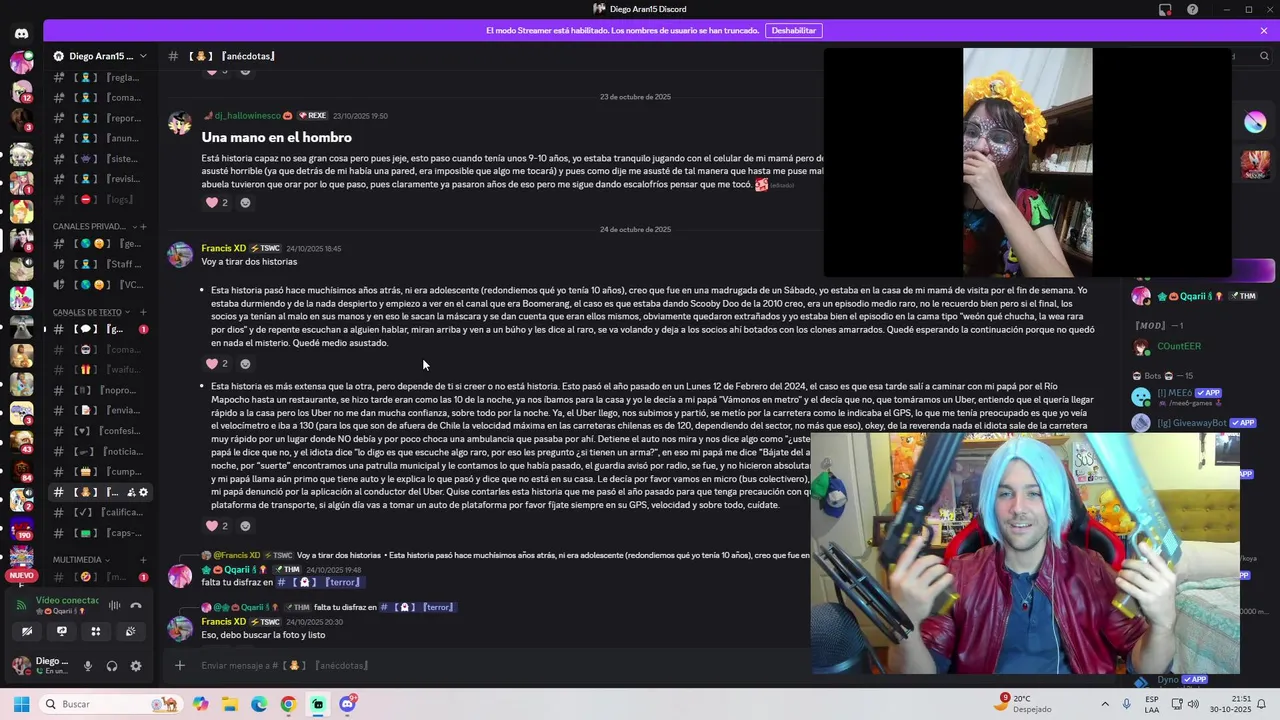1280x720 pixels.
Task: Open the regla... channel
Action: point(100,77)
